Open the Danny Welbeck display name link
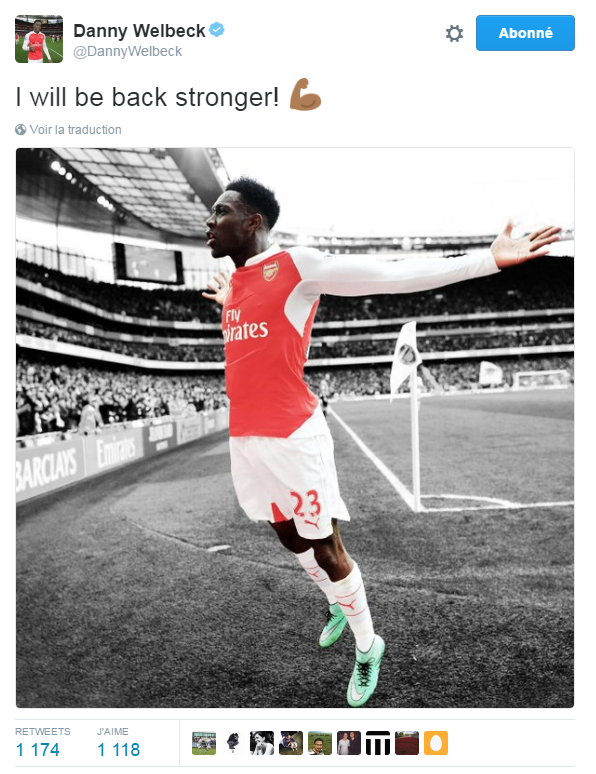Image resolution: width=596 pixels, height=774 pixels. point(139,31)
